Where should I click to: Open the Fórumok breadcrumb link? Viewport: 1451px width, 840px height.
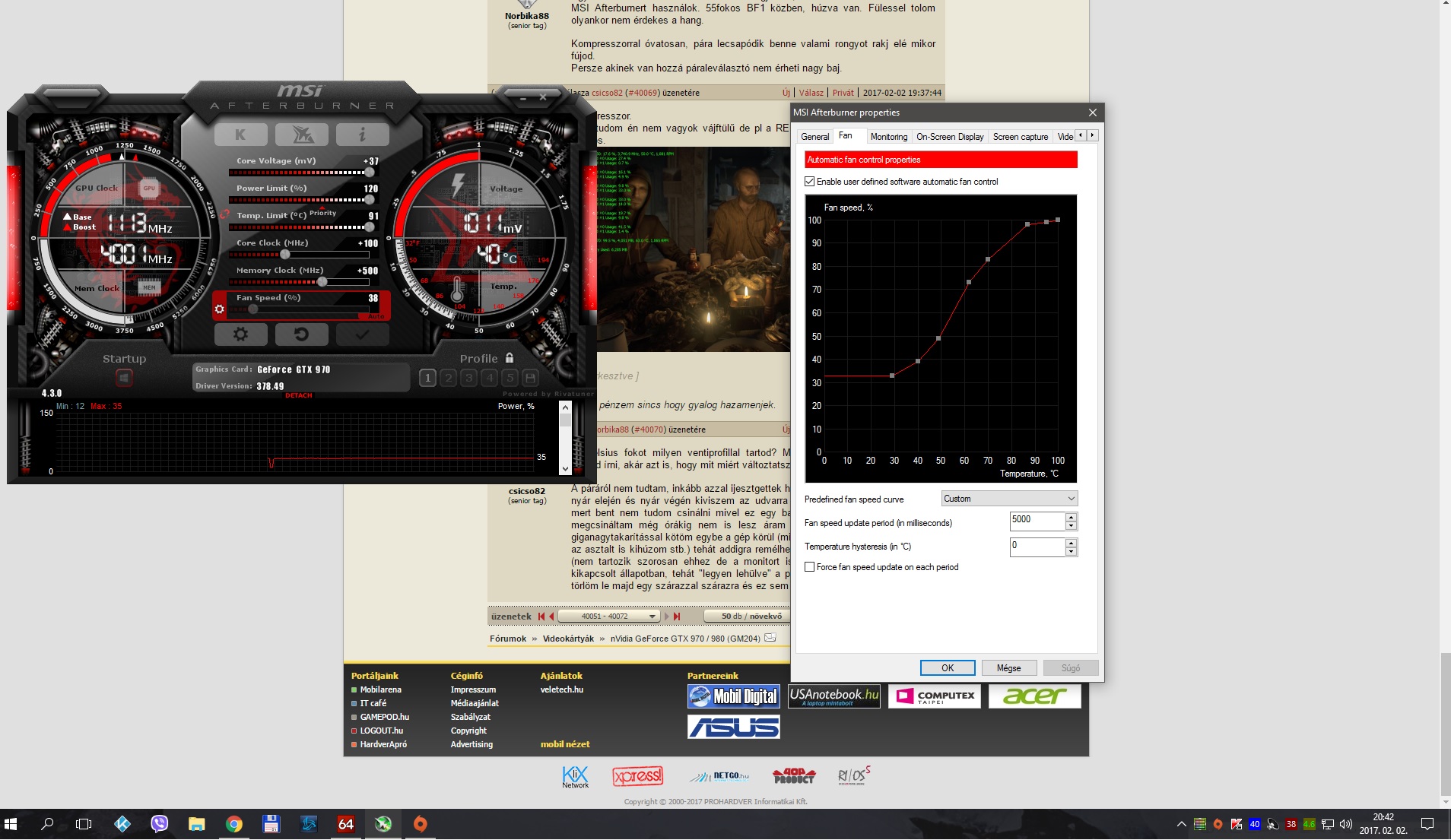[508, 639]
